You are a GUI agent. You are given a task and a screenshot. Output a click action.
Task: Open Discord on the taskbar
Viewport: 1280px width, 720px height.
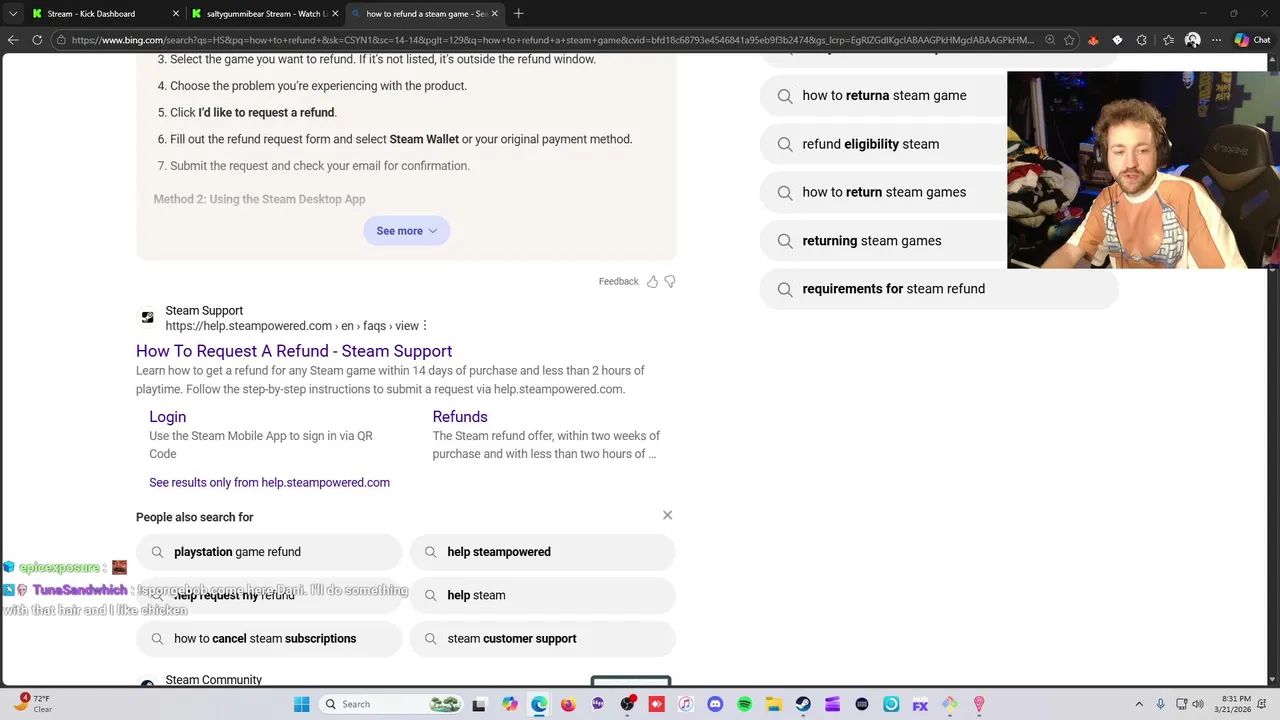[x=715, y=704]
